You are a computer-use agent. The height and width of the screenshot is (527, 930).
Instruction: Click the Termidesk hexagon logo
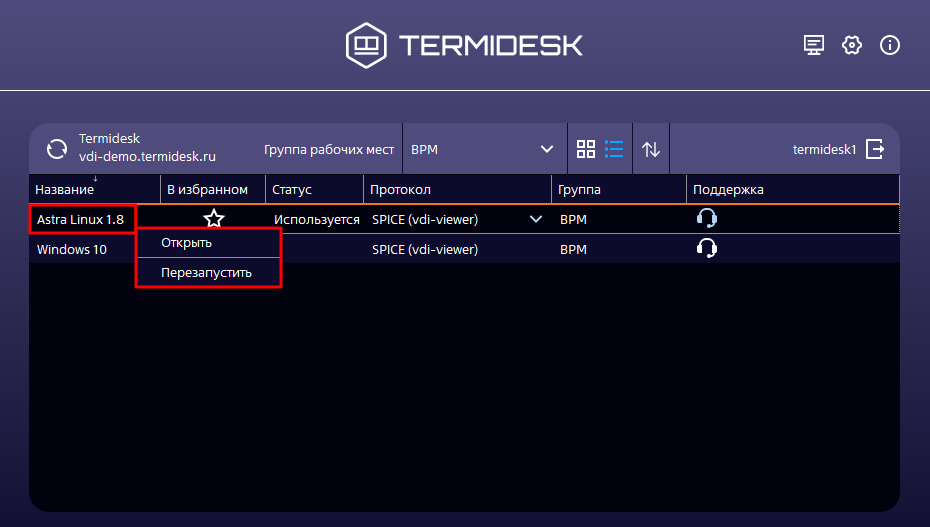[366, 46]
